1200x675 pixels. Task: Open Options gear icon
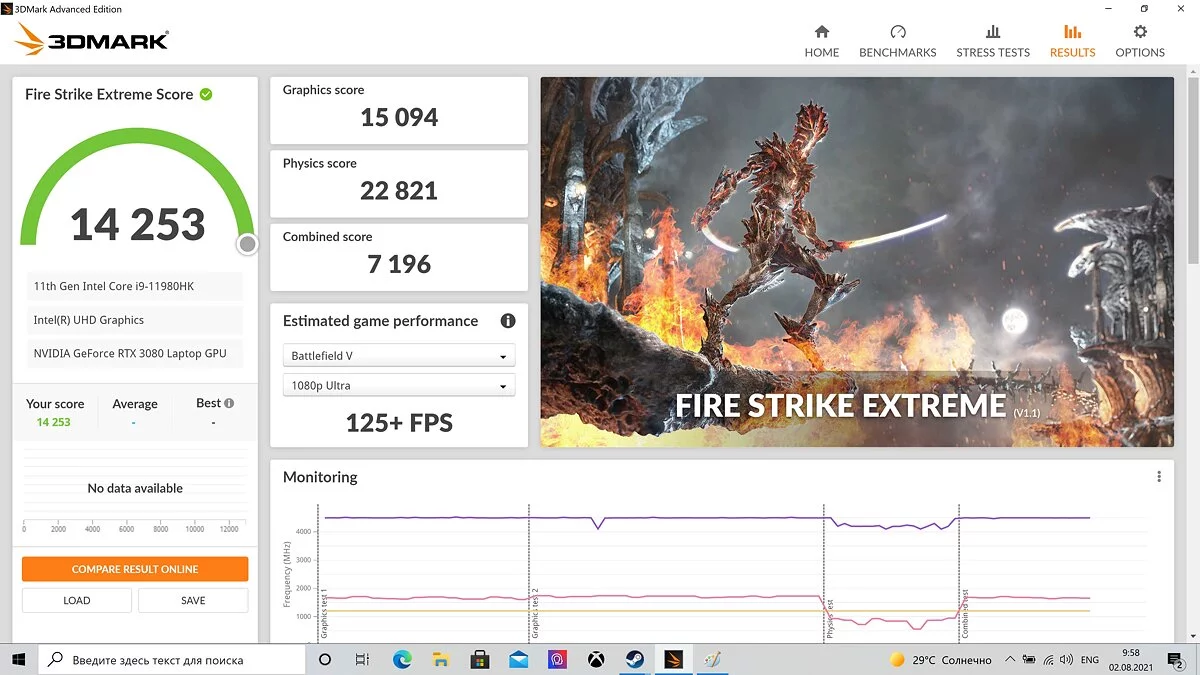(x=1140, y=32)
